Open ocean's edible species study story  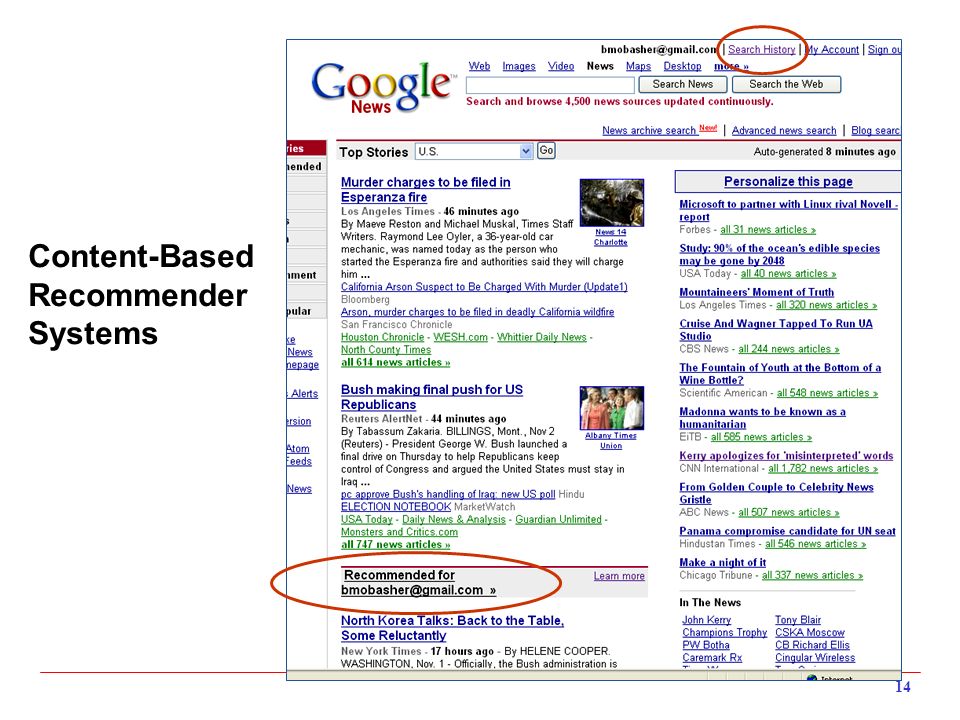click(779, 255)
